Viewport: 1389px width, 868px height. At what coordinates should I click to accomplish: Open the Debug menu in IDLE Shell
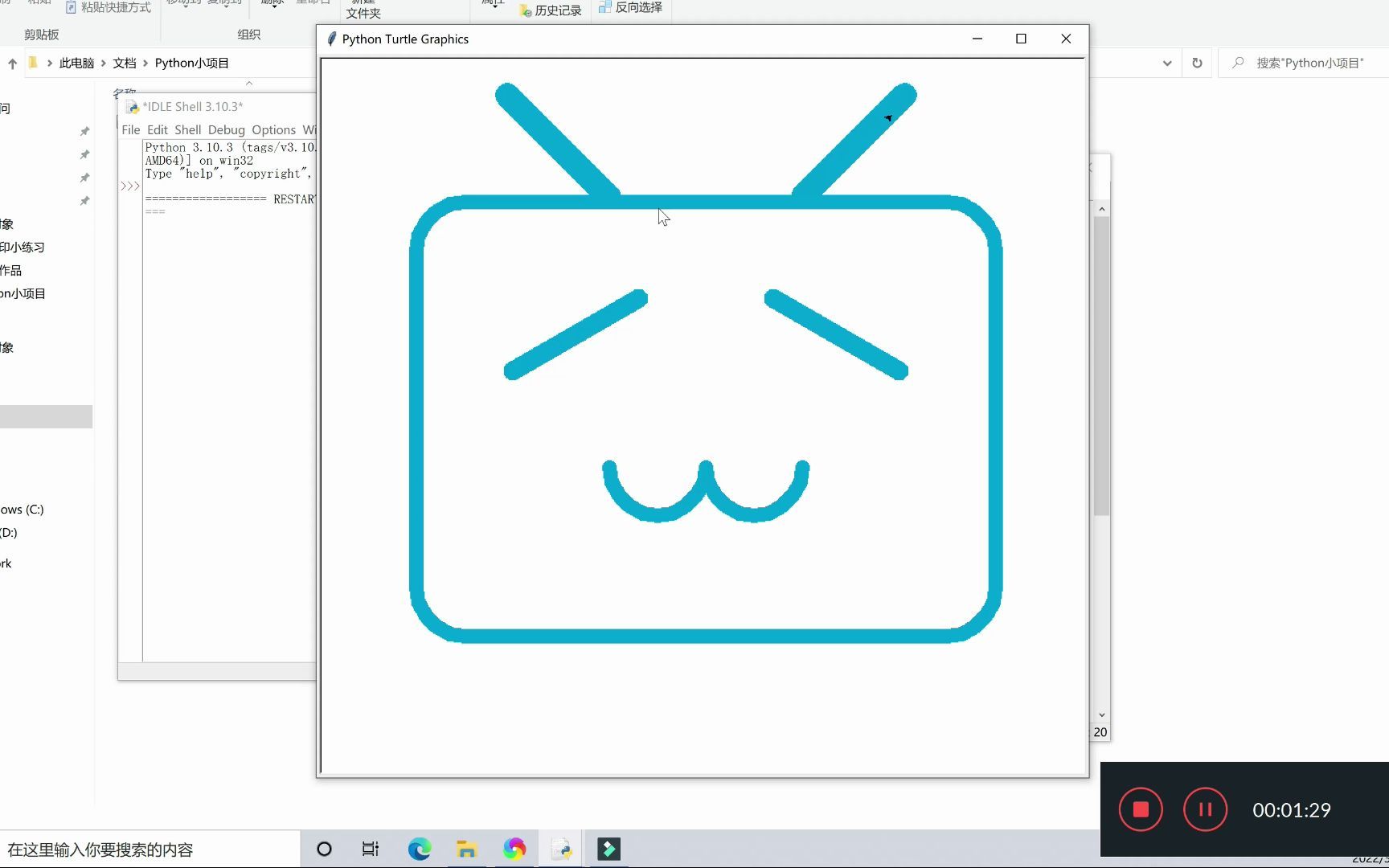(226, 129)
